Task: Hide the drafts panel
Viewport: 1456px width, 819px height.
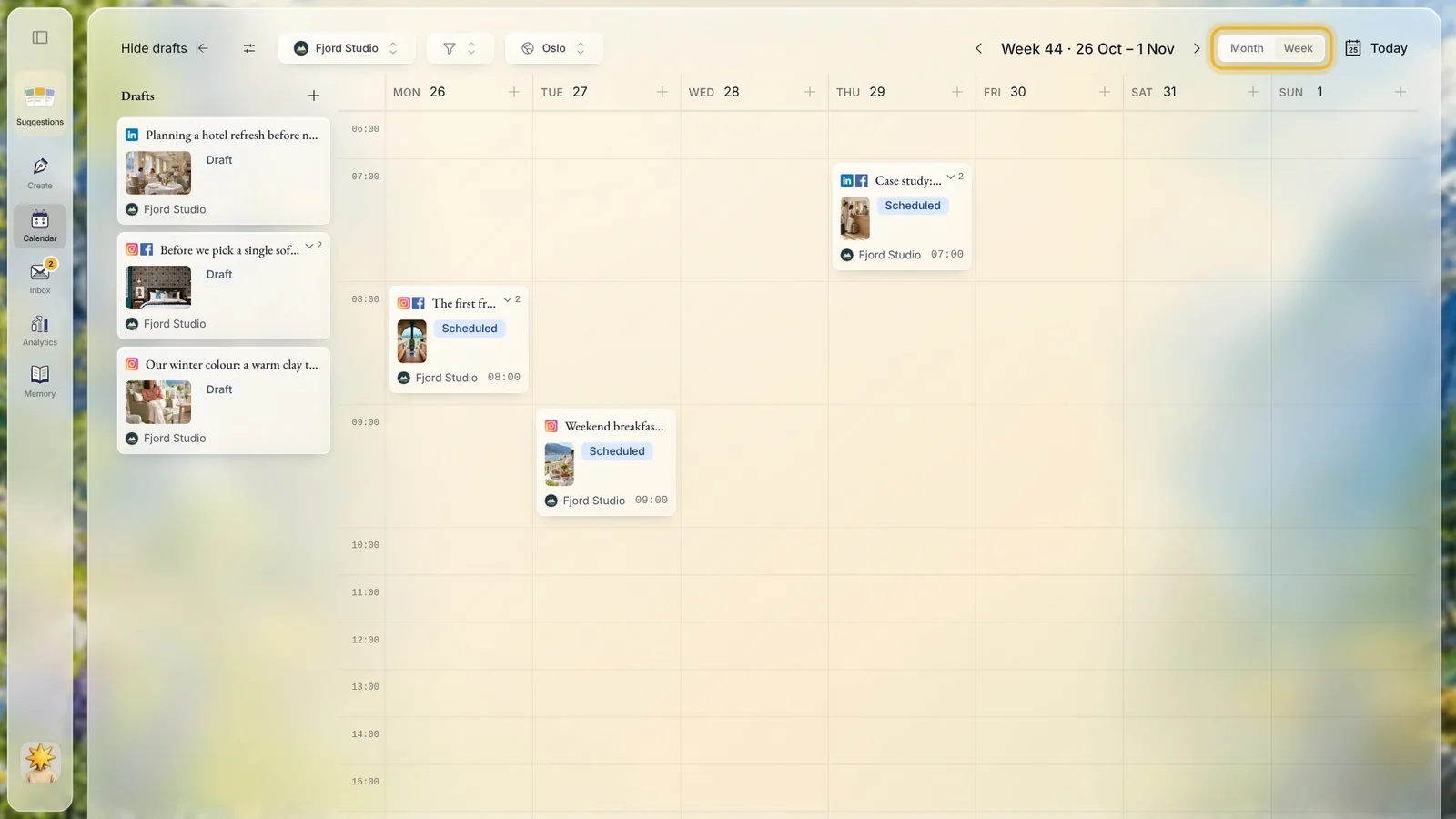Action: point(165,48)
